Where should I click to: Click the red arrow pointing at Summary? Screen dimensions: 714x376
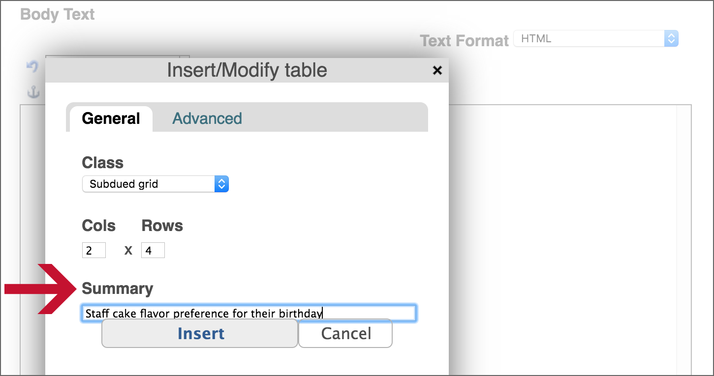tap(40, 289)
